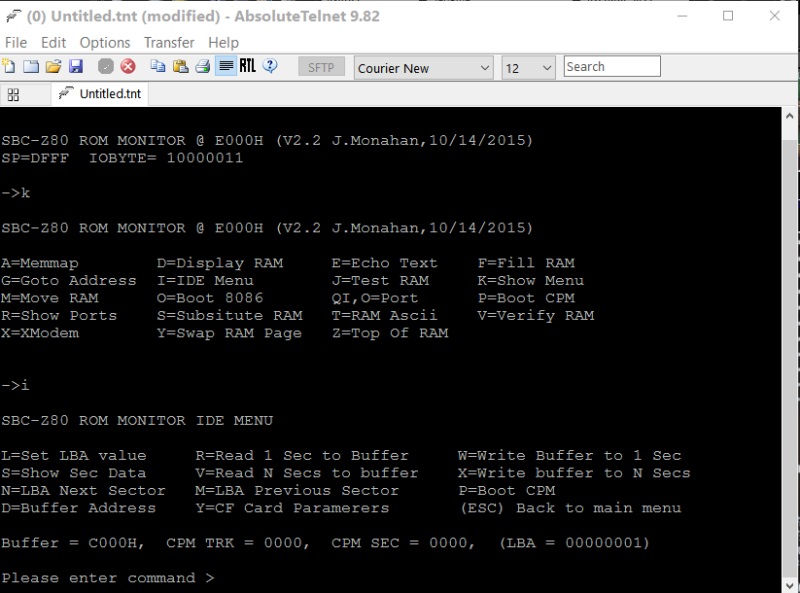800x593 pixels.
Task: Open the Options menu
Action: coord(105,42)
